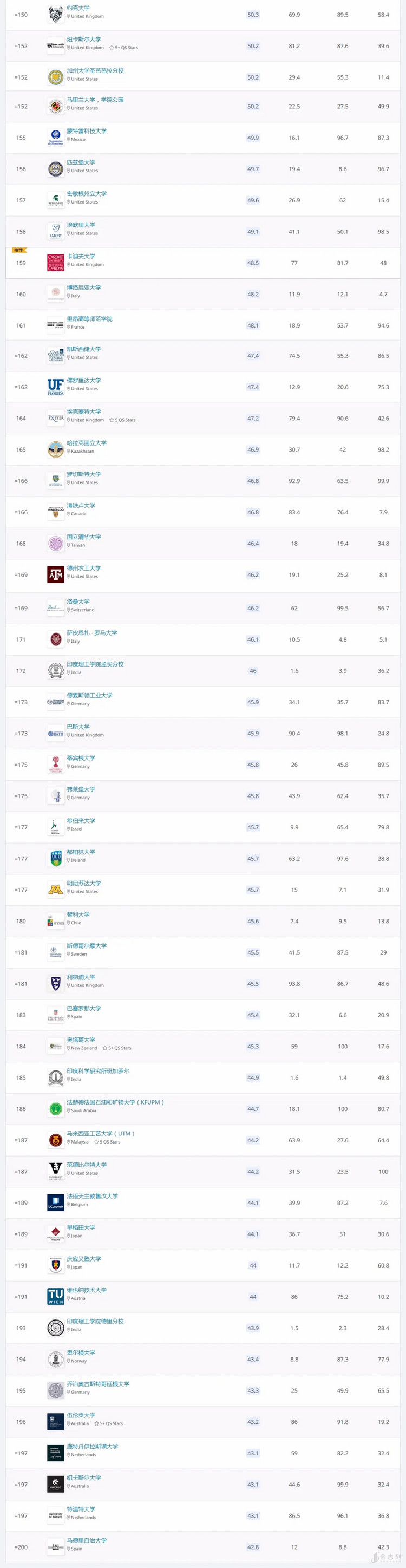The width and height of the screenshot is (406, 1568).
Task: Click the Cardiff University red logo
Action: [55, 263]
